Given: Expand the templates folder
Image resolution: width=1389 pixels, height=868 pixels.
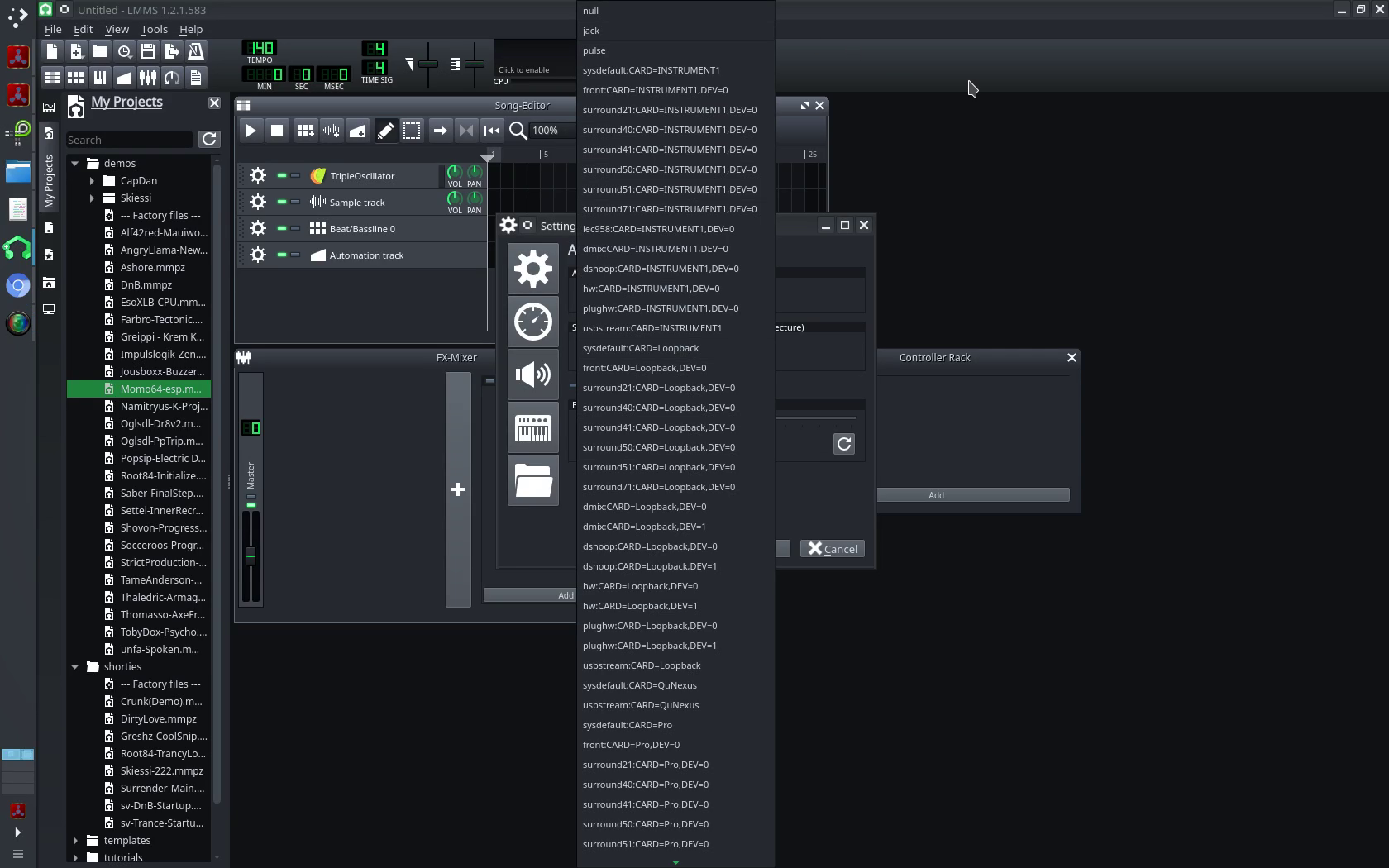Looking at the screenshot, I should (x=75, y=841).
